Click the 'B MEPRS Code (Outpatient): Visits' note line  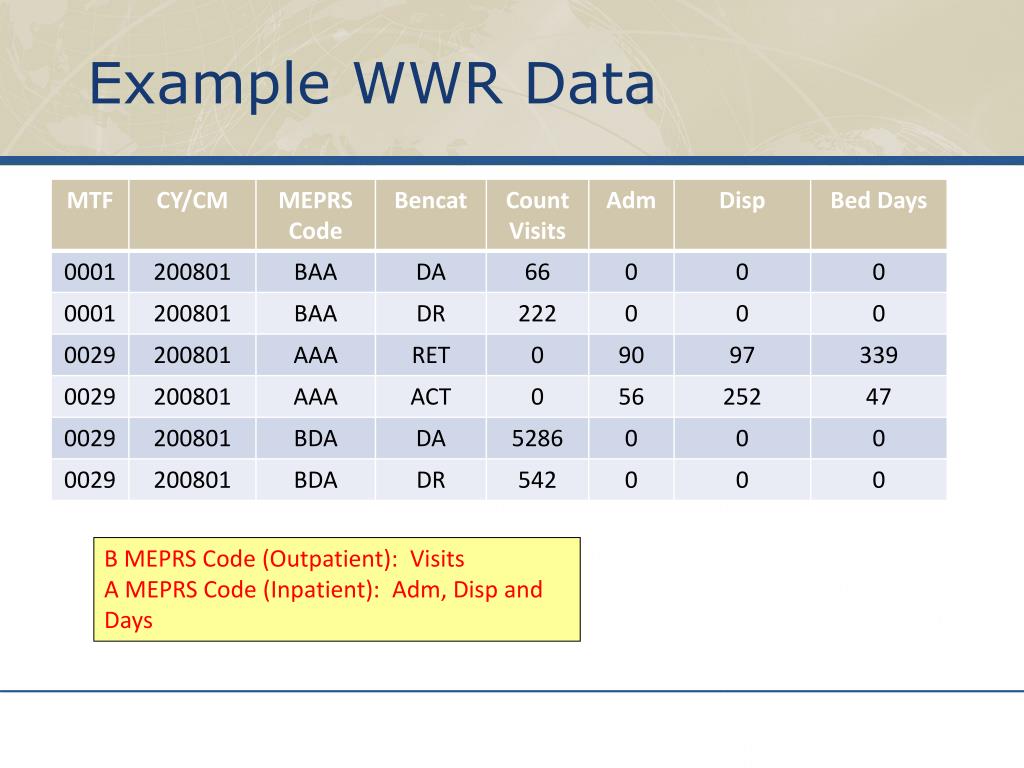coord(284,559)
